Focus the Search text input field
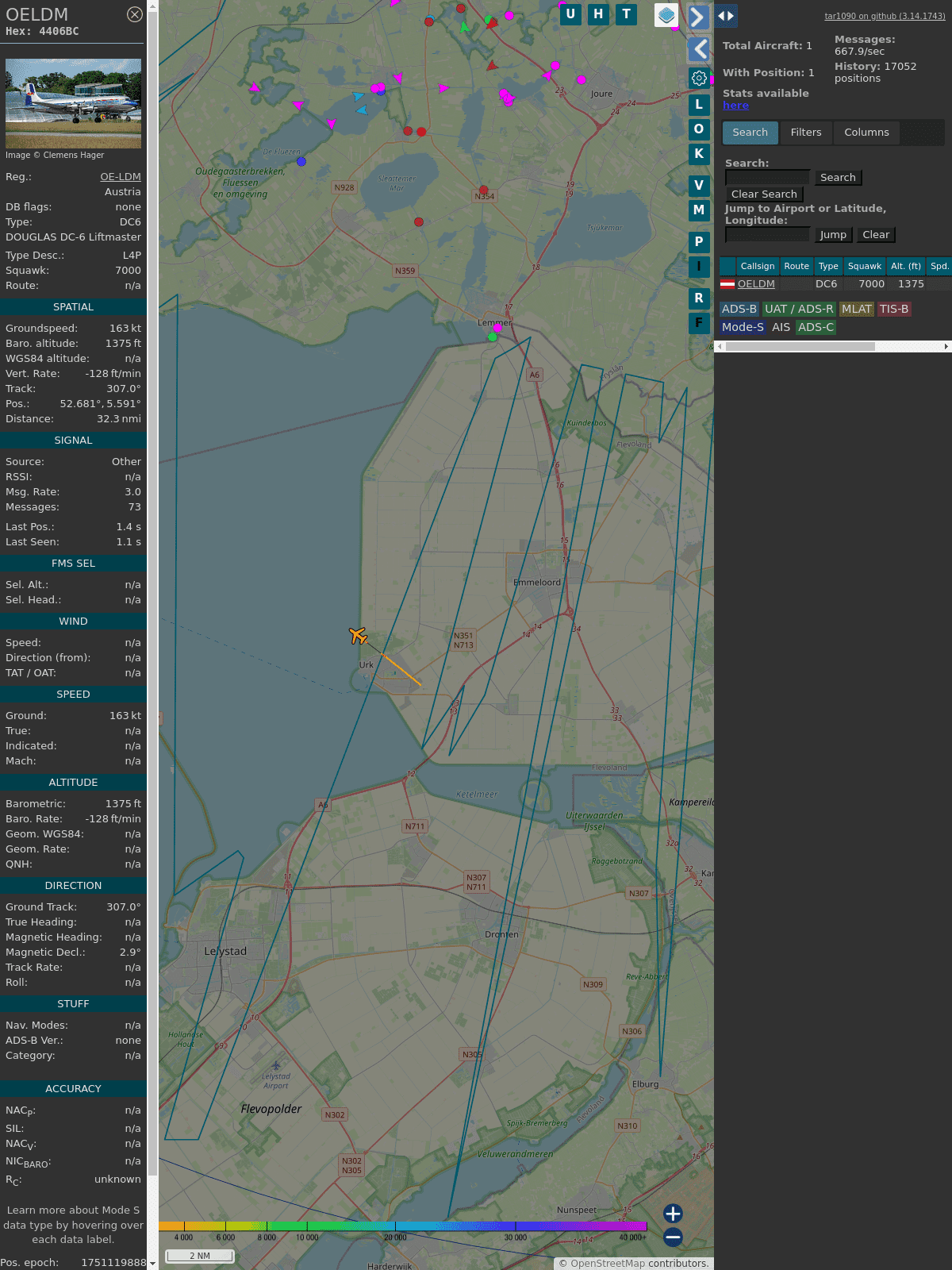This screenshot has width=952, height=1270. [x=767, y=178]
